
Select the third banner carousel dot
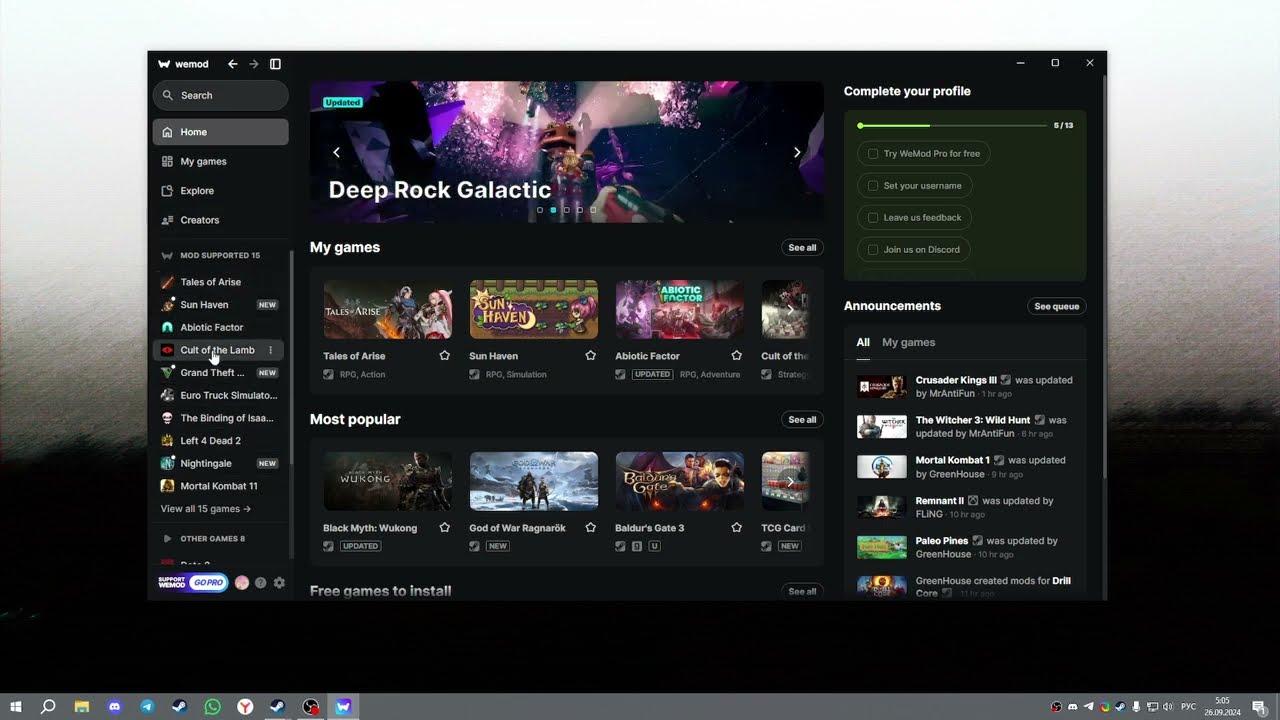[566, 210]
